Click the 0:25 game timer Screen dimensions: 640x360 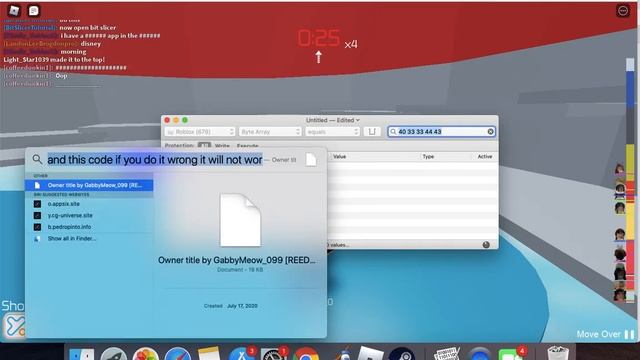coord(318,38)
